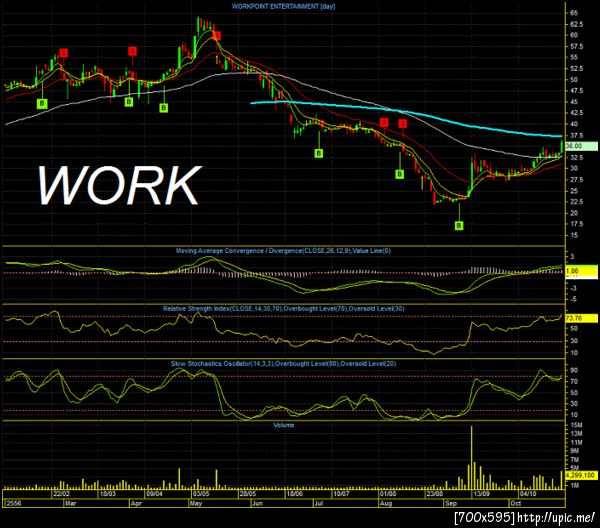Click the Sep month label
Screen dimensions: 600x528
[x=451, y=503]
